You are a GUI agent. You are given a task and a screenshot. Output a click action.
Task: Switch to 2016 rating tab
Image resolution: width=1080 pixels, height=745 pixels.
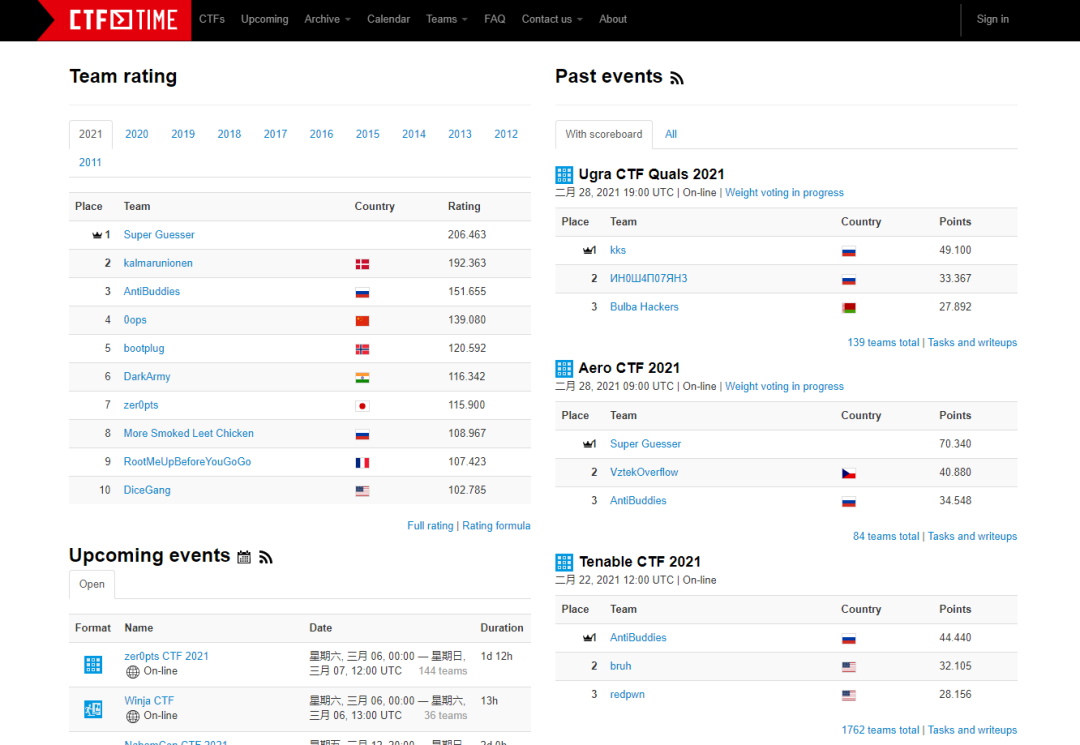coord(321,134)
